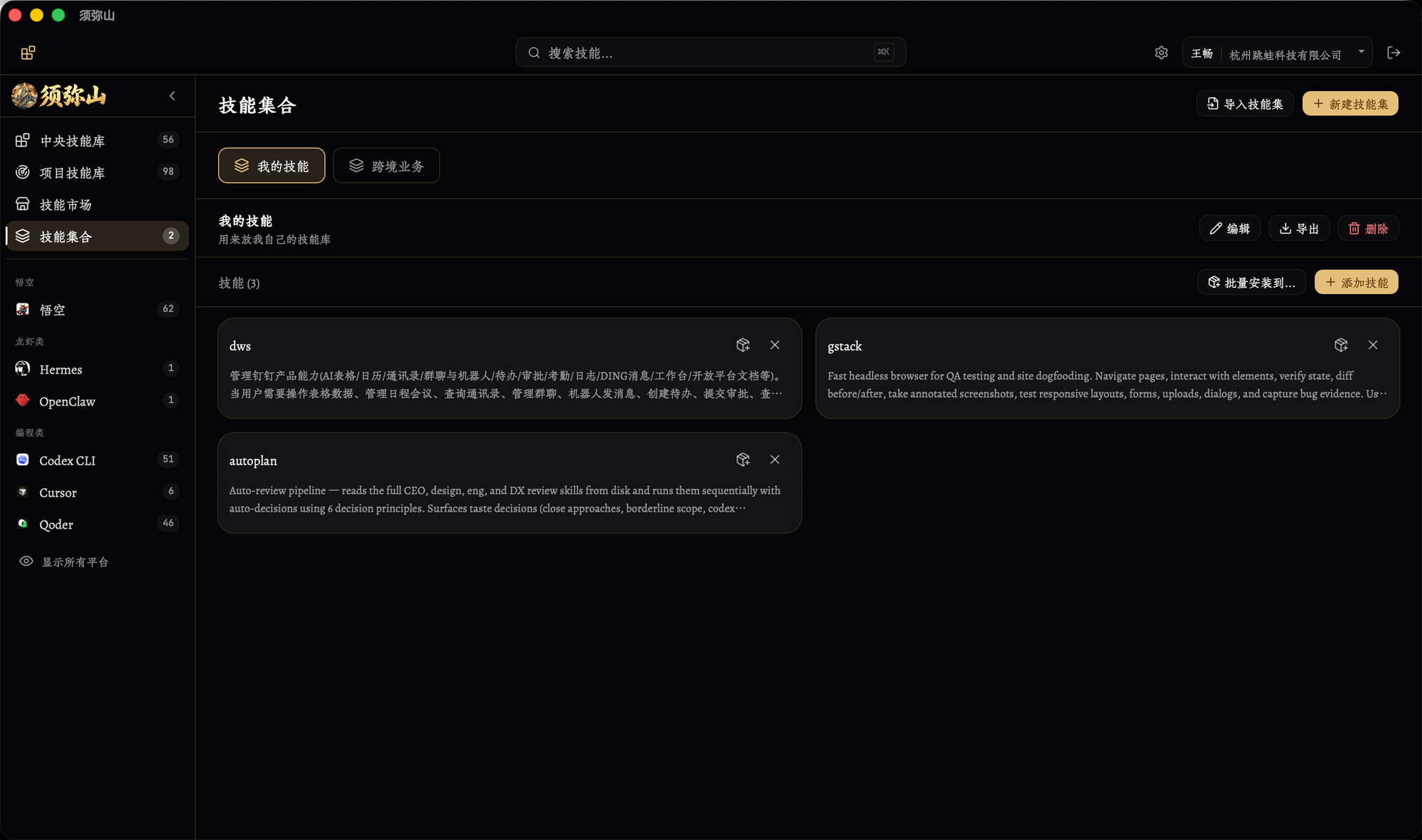This screenshot has width=1422, height=840.
Task: Open the settings gear icon
Action: pos(1161,53)
